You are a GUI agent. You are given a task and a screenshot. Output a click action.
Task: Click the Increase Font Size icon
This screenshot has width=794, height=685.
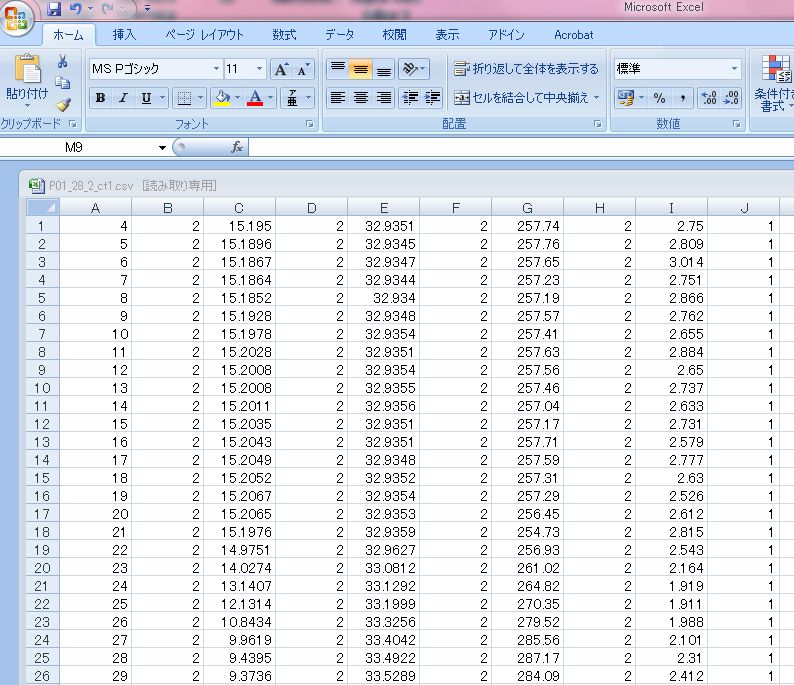[281, 69]
